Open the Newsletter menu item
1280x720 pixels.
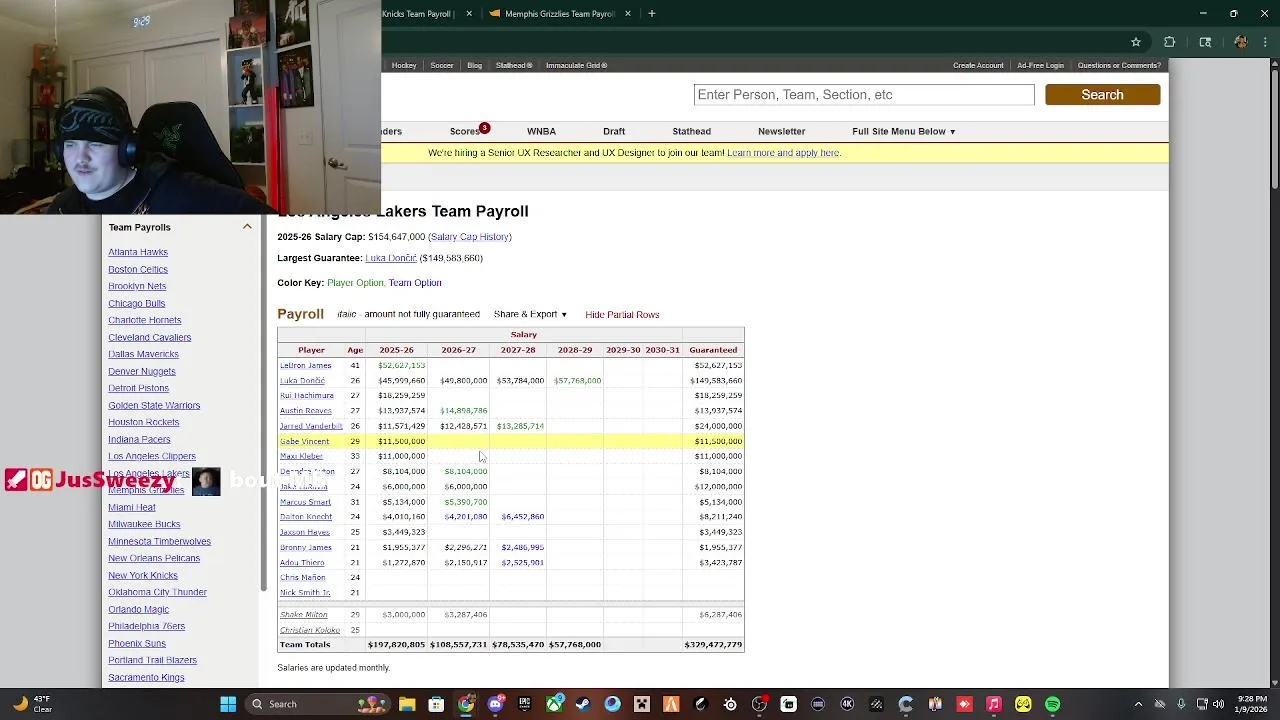(x=781, y=131)
